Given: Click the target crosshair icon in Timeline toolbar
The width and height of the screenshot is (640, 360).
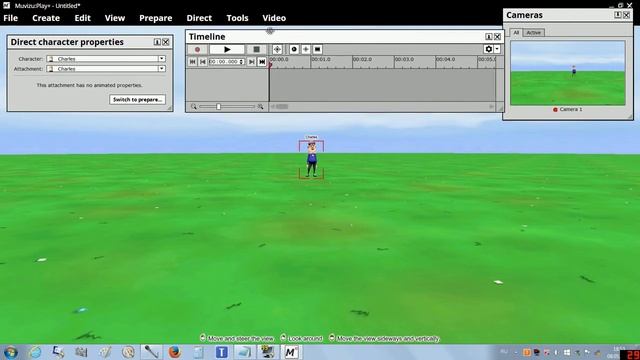Looking at the screenshot, I should pos(277,49).
